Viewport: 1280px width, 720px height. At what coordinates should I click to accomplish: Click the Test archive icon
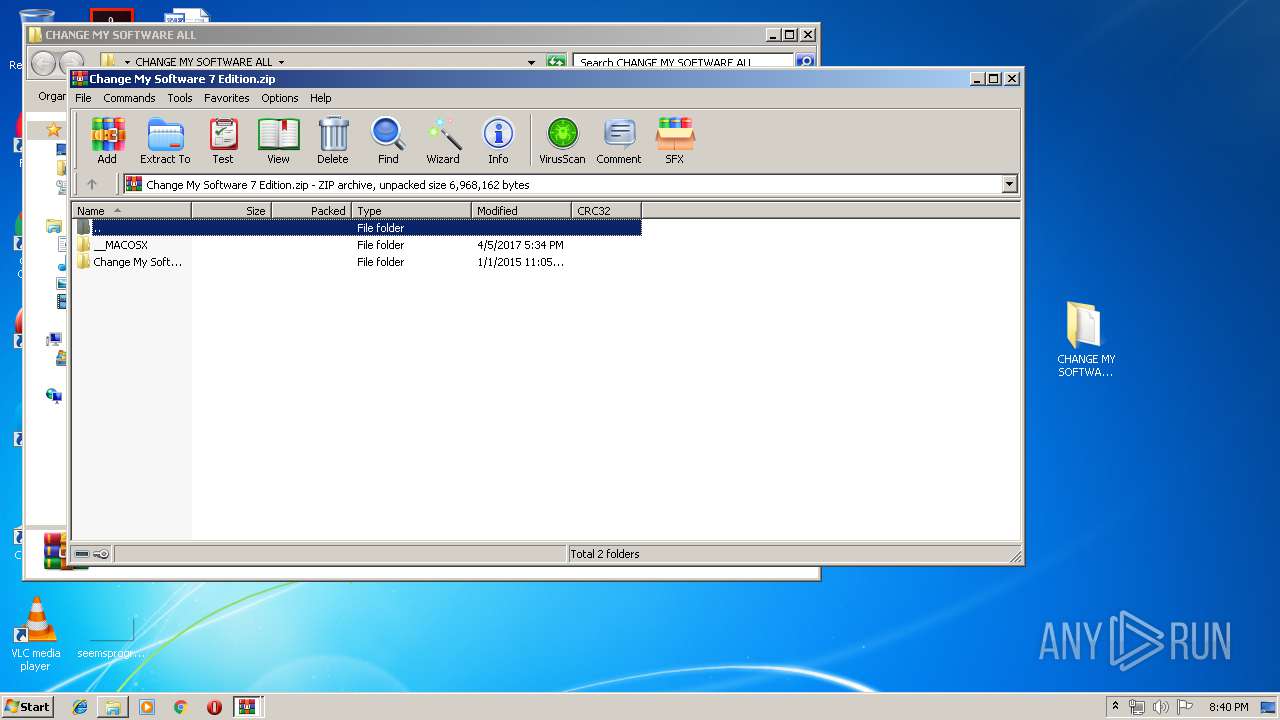pos(223,141)
